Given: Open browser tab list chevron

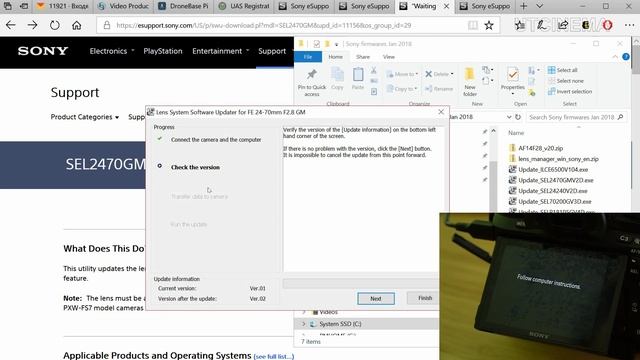Looking at the screenshot, I should click(539, 6).
